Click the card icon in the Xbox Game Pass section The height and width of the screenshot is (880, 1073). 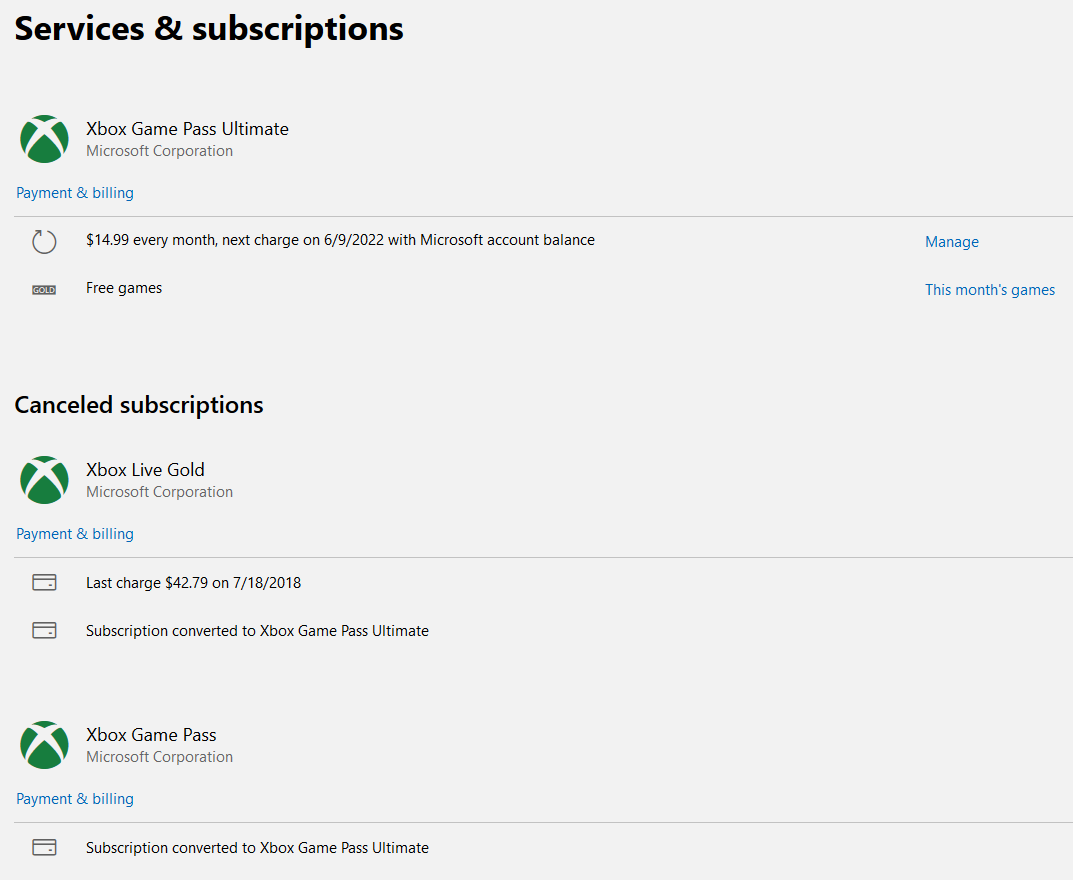(44, 847)
